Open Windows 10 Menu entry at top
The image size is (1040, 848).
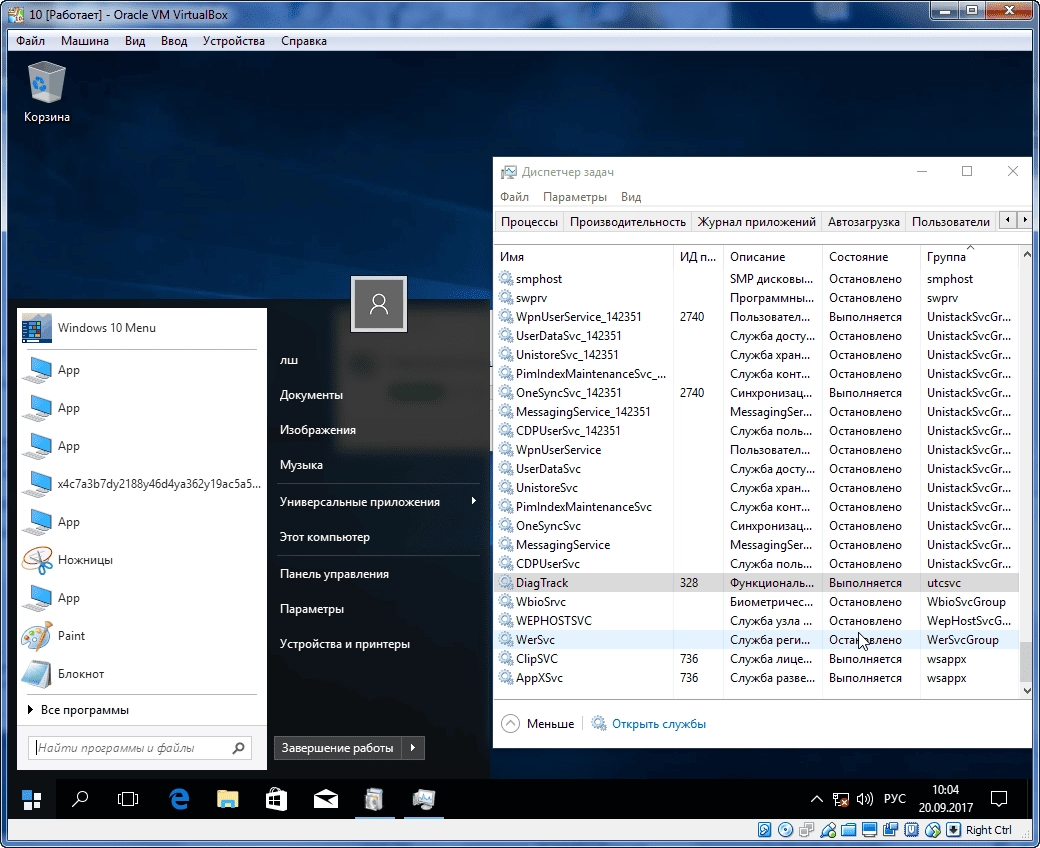[141, 328]
